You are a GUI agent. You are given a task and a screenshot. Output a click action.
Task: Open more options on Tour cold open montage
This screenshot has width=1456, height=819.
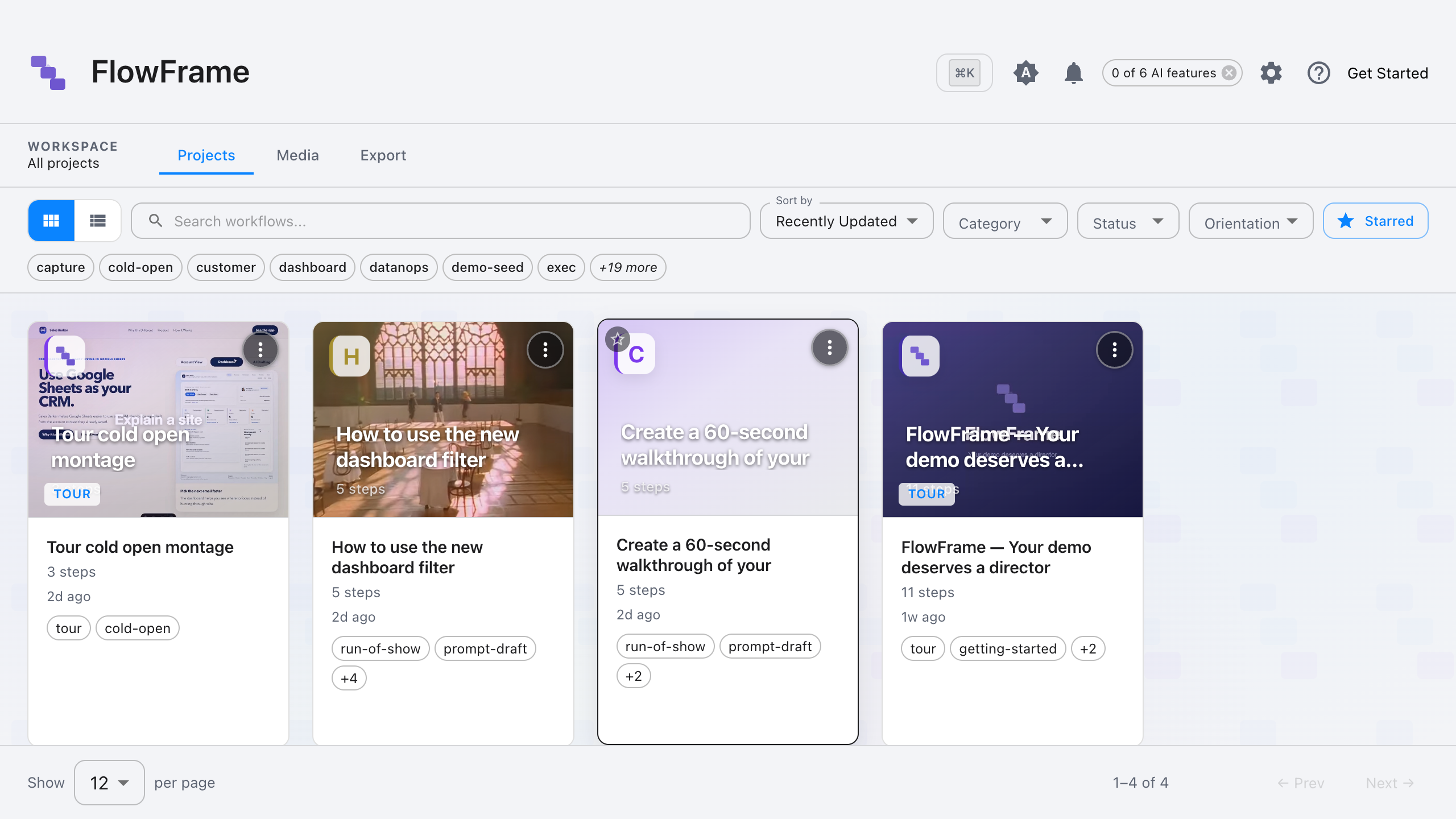[260, 350]
